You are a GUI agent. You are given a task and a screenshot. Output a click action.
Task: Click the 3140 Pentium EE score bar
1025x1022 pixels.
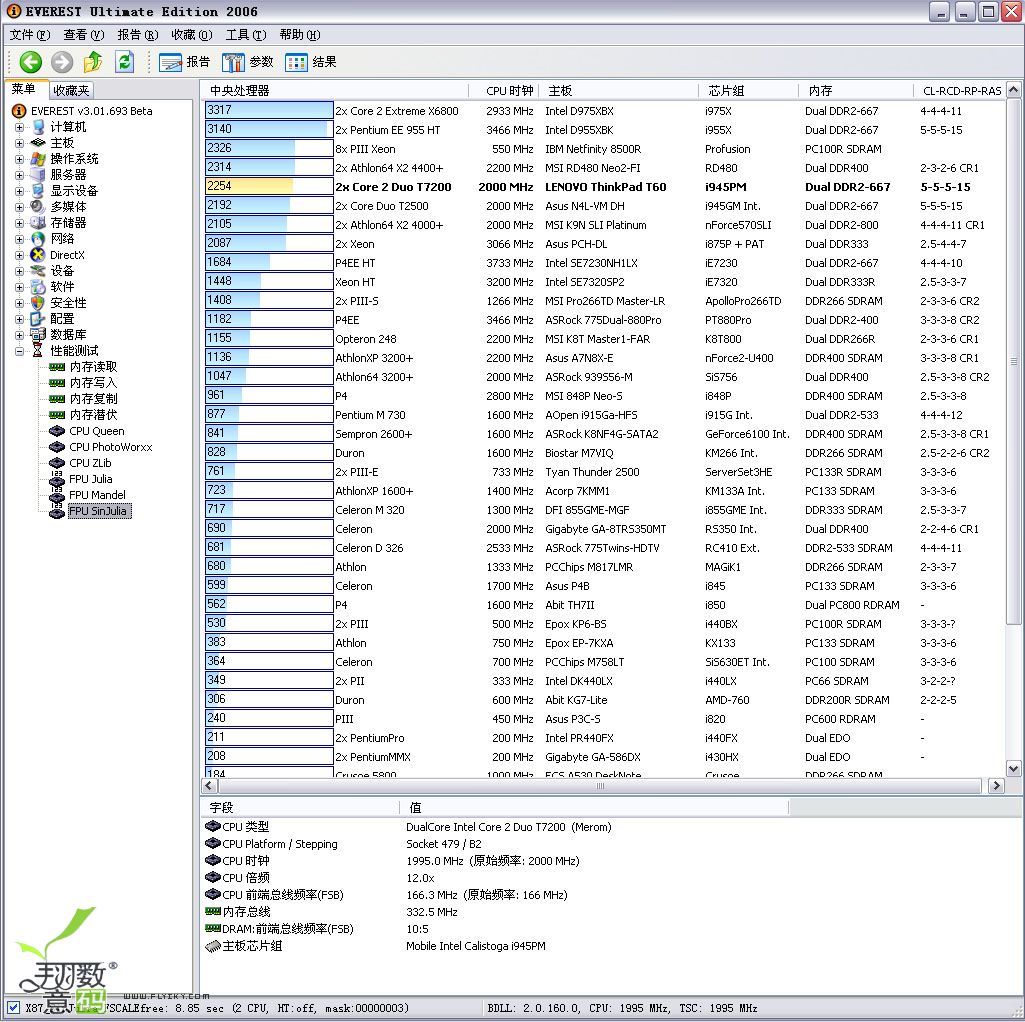pyautogui.click(x=269, y=129)
